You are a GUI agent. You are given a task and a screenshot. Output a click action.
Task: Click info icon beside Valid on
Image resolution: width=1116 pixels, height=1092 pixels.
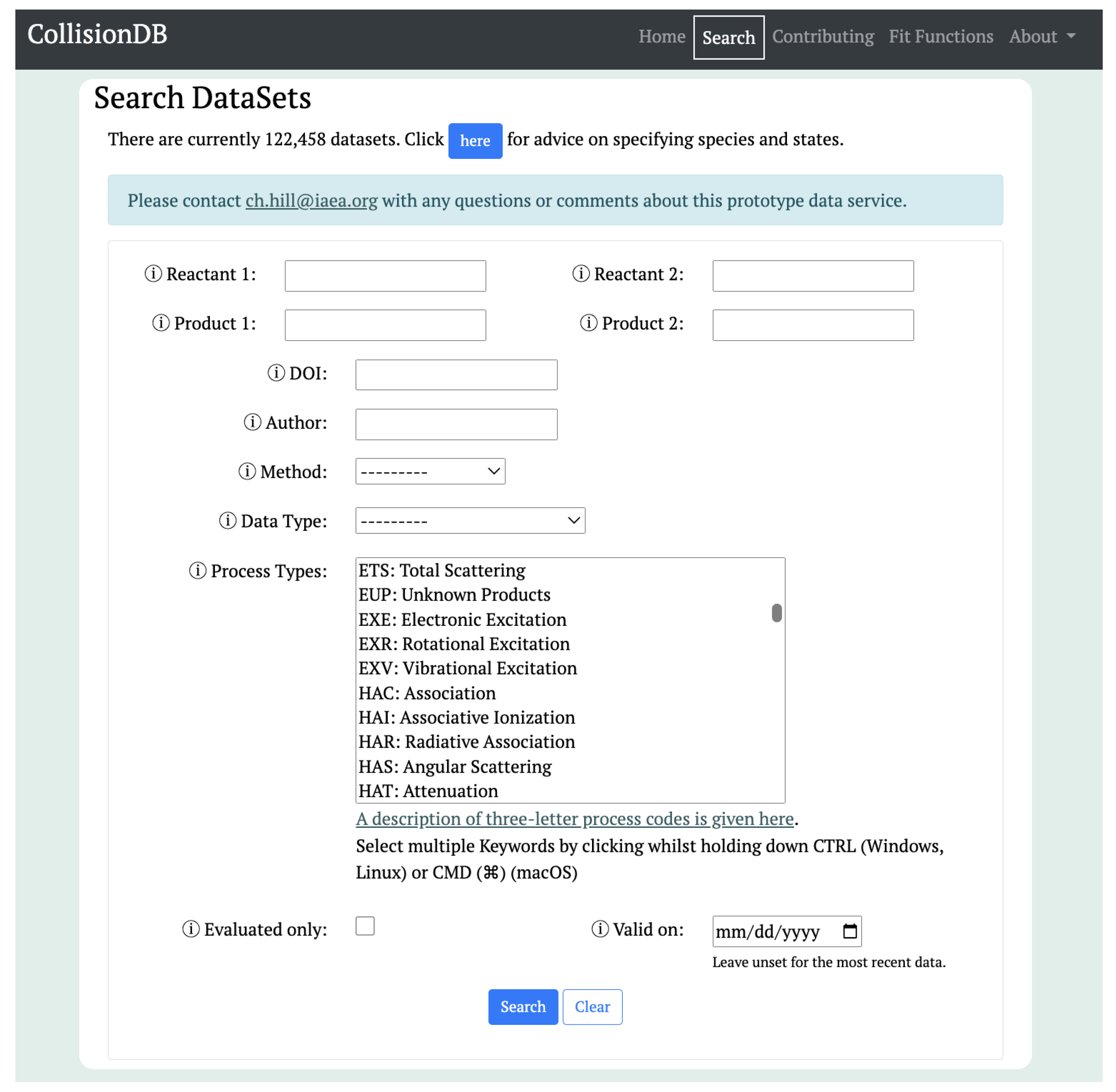(x=600, y=930)
